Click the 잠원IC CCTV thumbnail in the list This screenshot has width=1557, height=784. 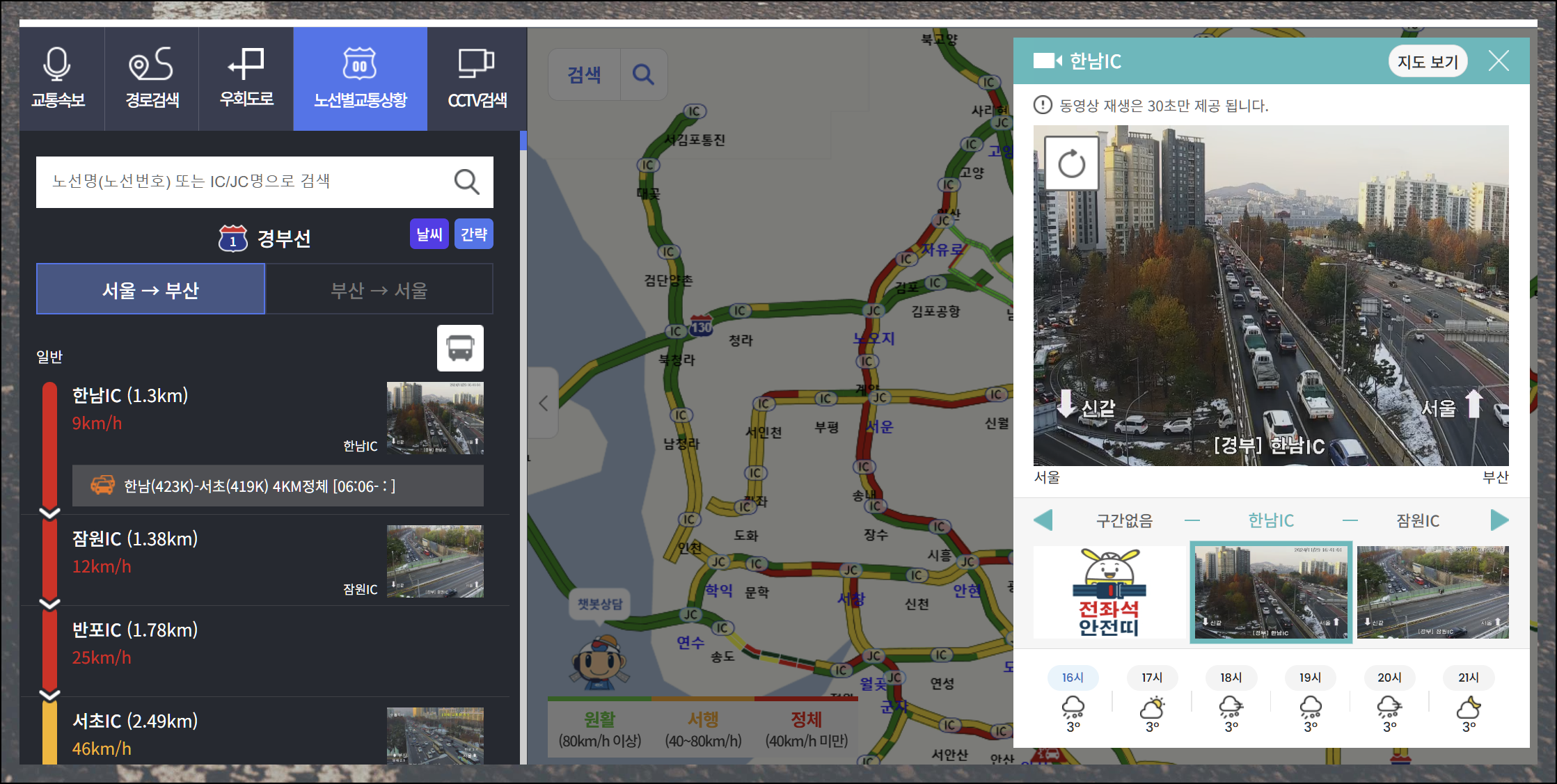[x=435, y=561]
